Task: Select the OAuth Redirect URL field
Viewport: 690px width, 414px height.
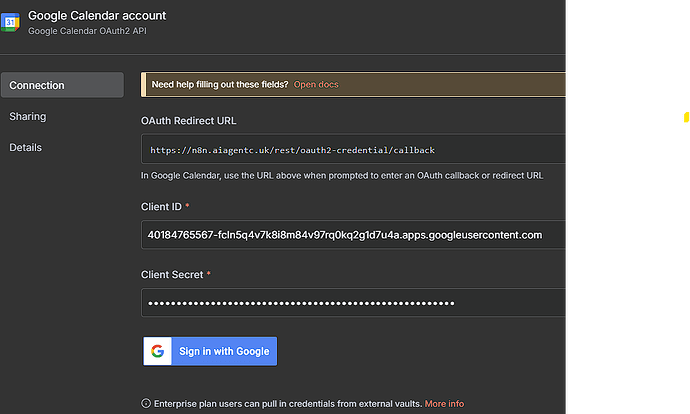Action: coord(353,149)
